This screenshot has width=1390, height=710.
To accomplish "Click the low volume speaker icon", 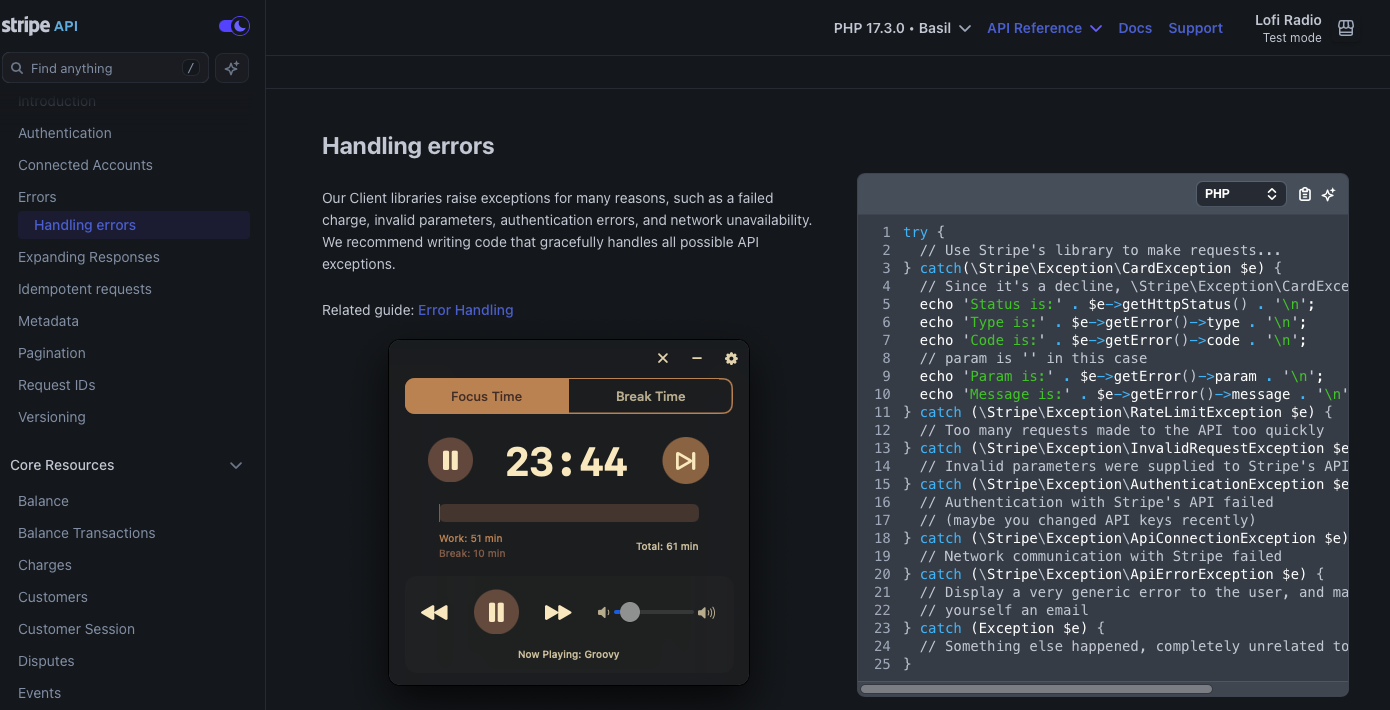I will [603, 612].
